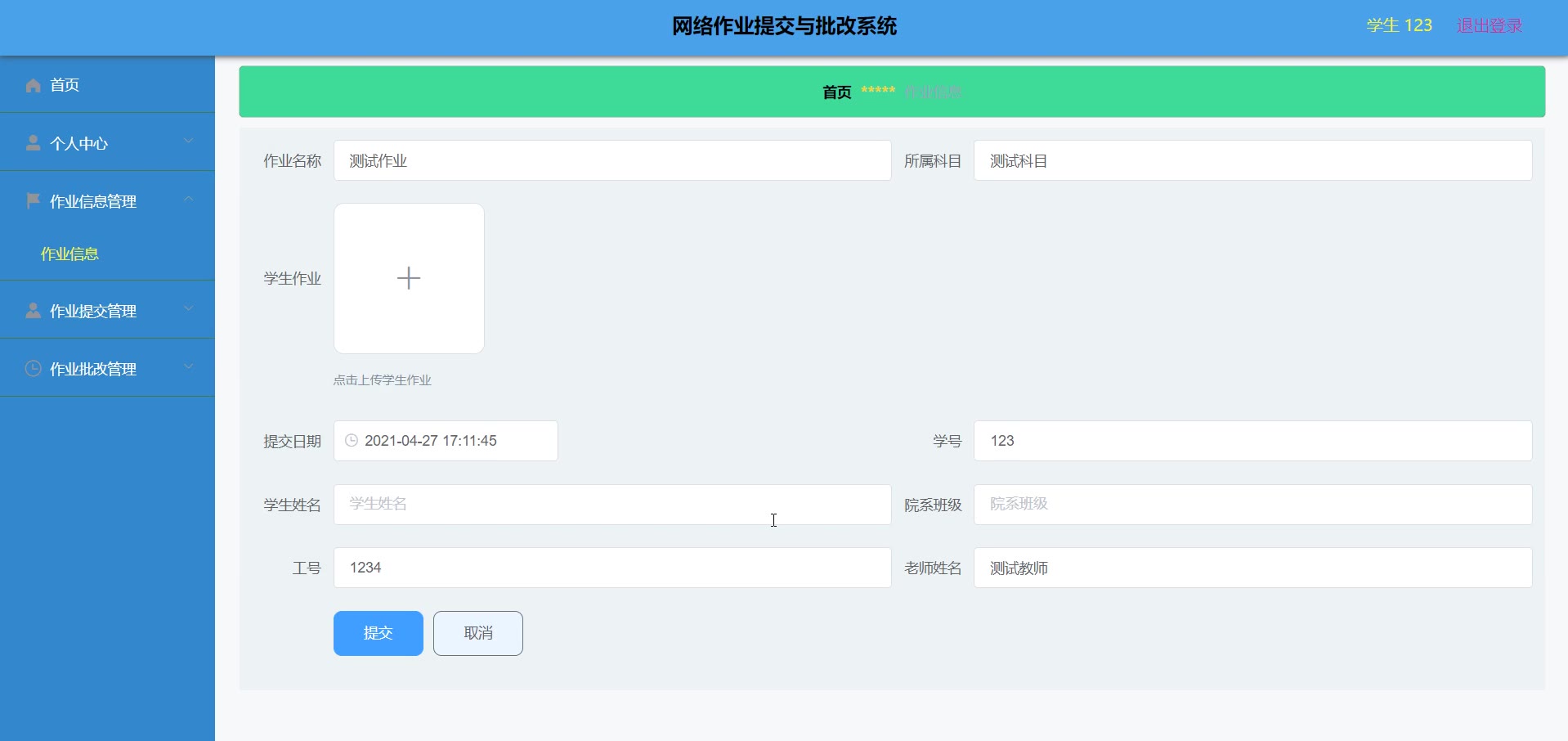Focus the 工号 input field

612,568
